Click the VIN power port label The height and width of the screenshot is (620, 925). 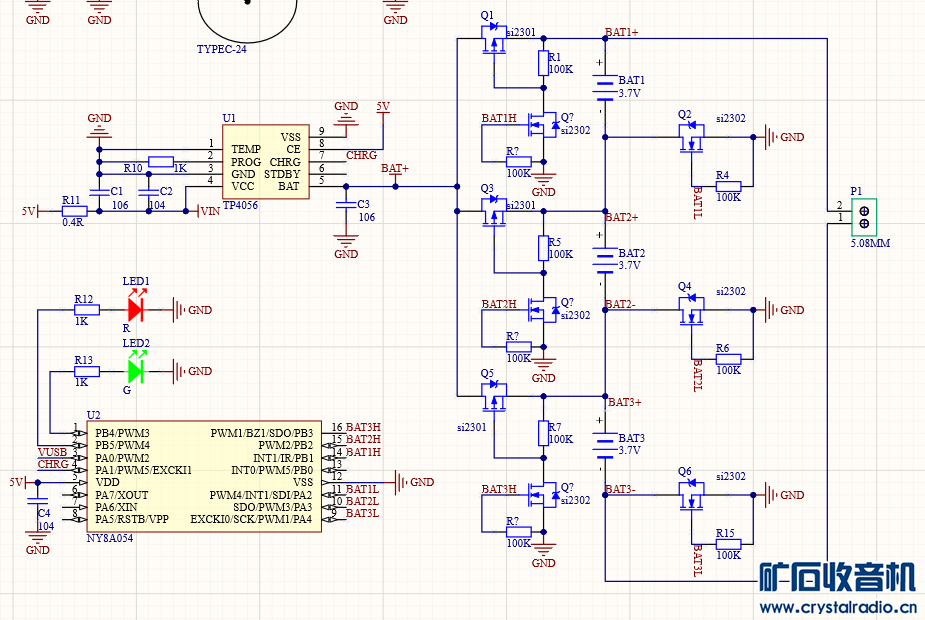click(x=210, y=211)
